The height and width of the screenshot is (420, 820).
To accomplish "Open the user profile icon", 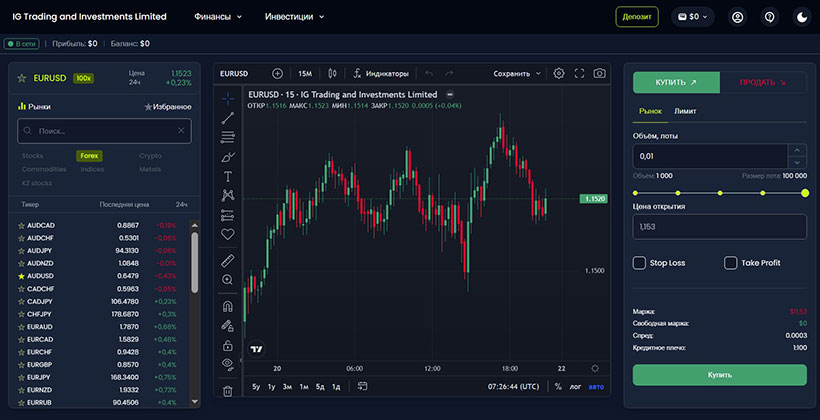I will 737,17.
